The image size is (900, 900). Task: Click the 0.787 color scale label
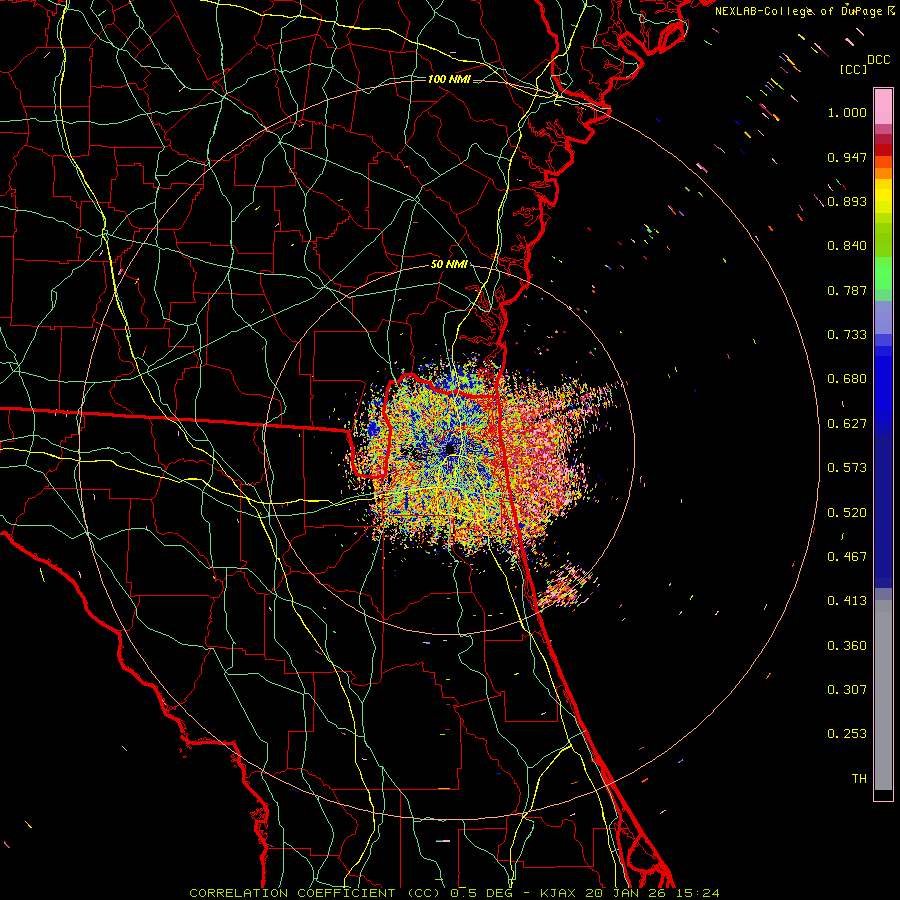(847, 290)
